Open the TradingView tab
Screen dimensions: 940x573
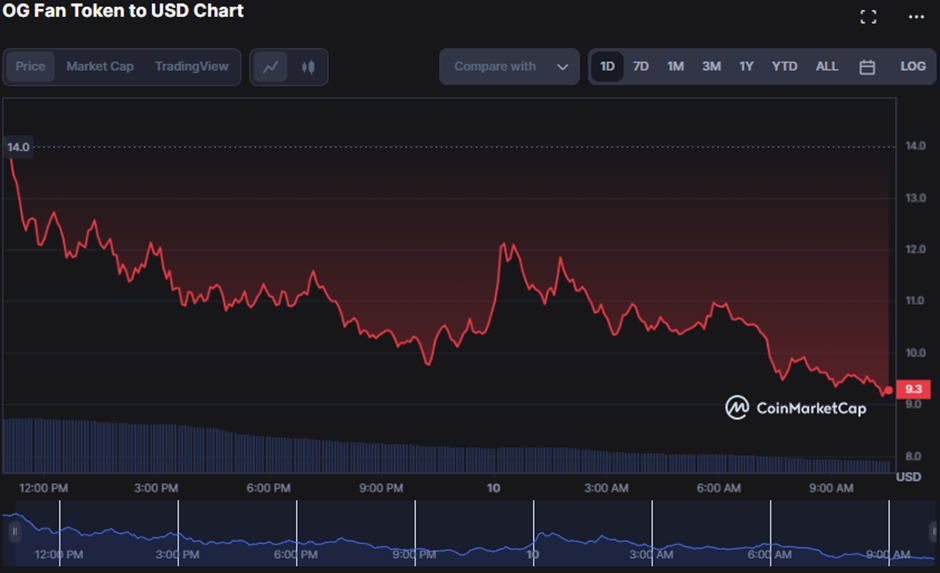pos(192,67)
